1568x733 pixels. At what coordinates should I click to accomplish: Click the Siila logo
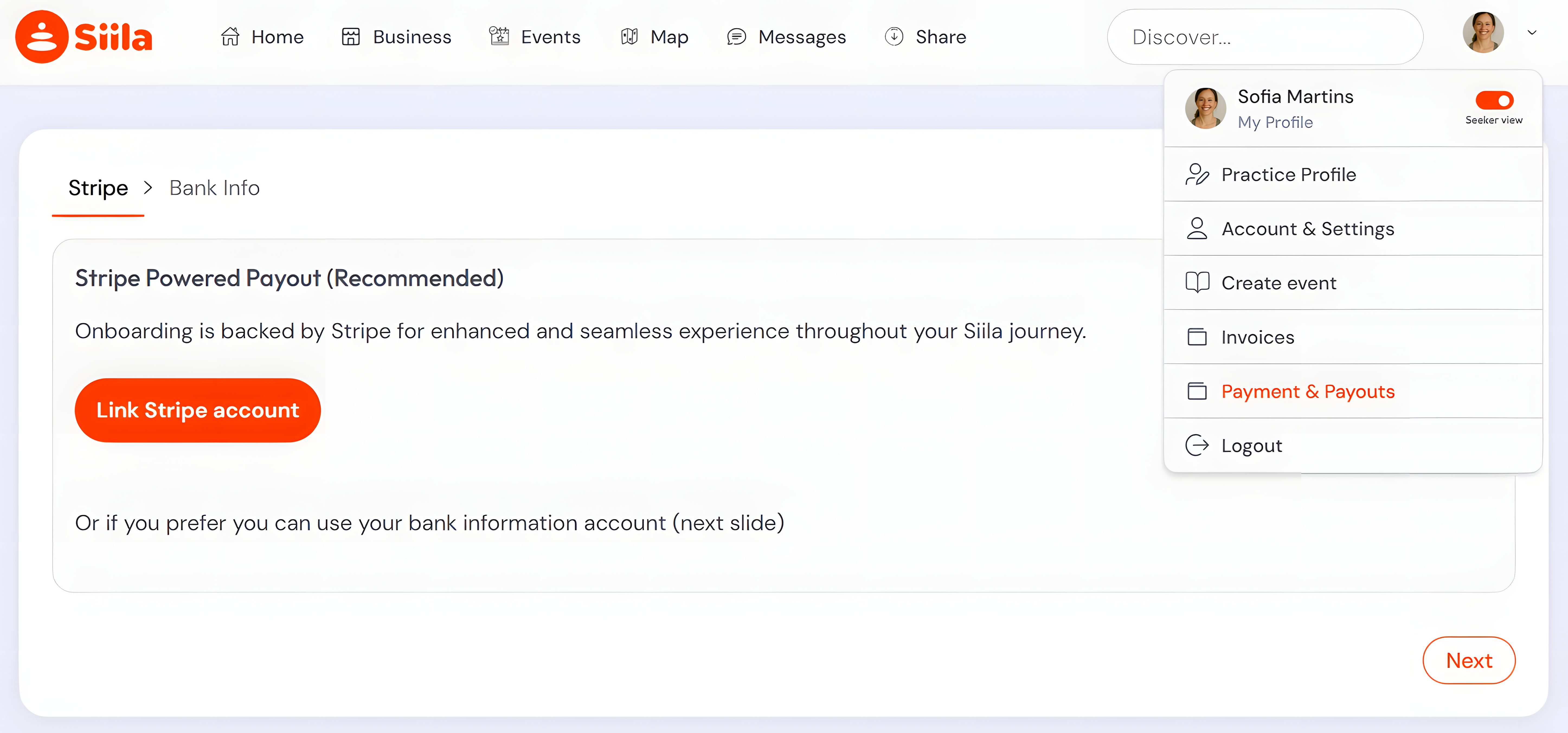coord(83,37)
